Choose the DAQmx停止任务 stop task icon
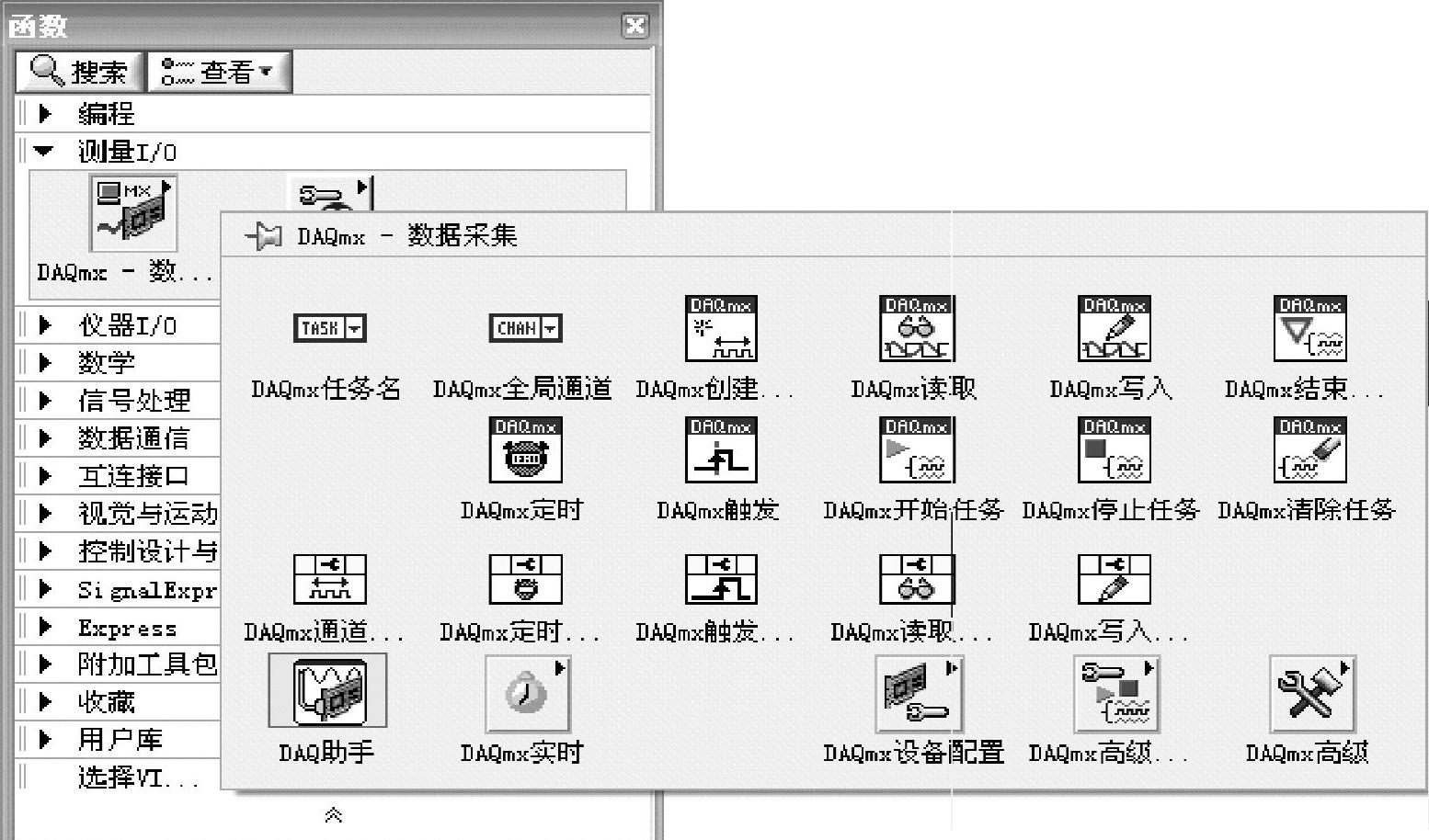The image size is (1429, 840). click(x=1114, y=449)
